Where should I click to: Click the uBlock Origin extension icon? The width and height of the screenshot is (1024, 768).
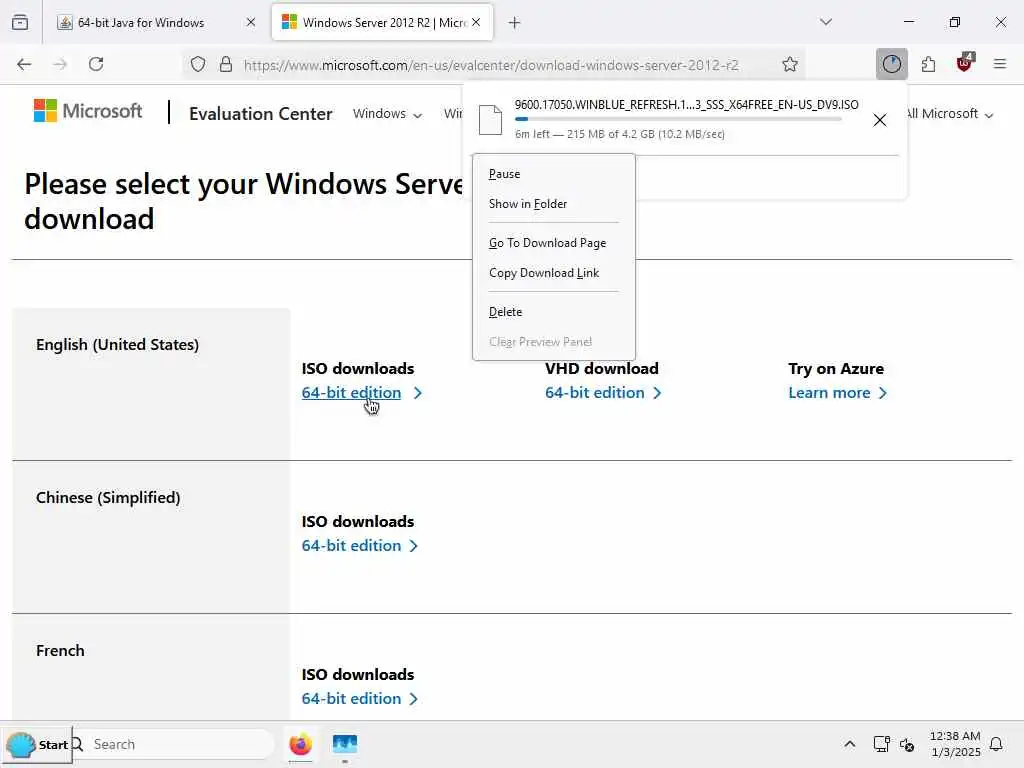pyautogui.click(x=964, y=64)
